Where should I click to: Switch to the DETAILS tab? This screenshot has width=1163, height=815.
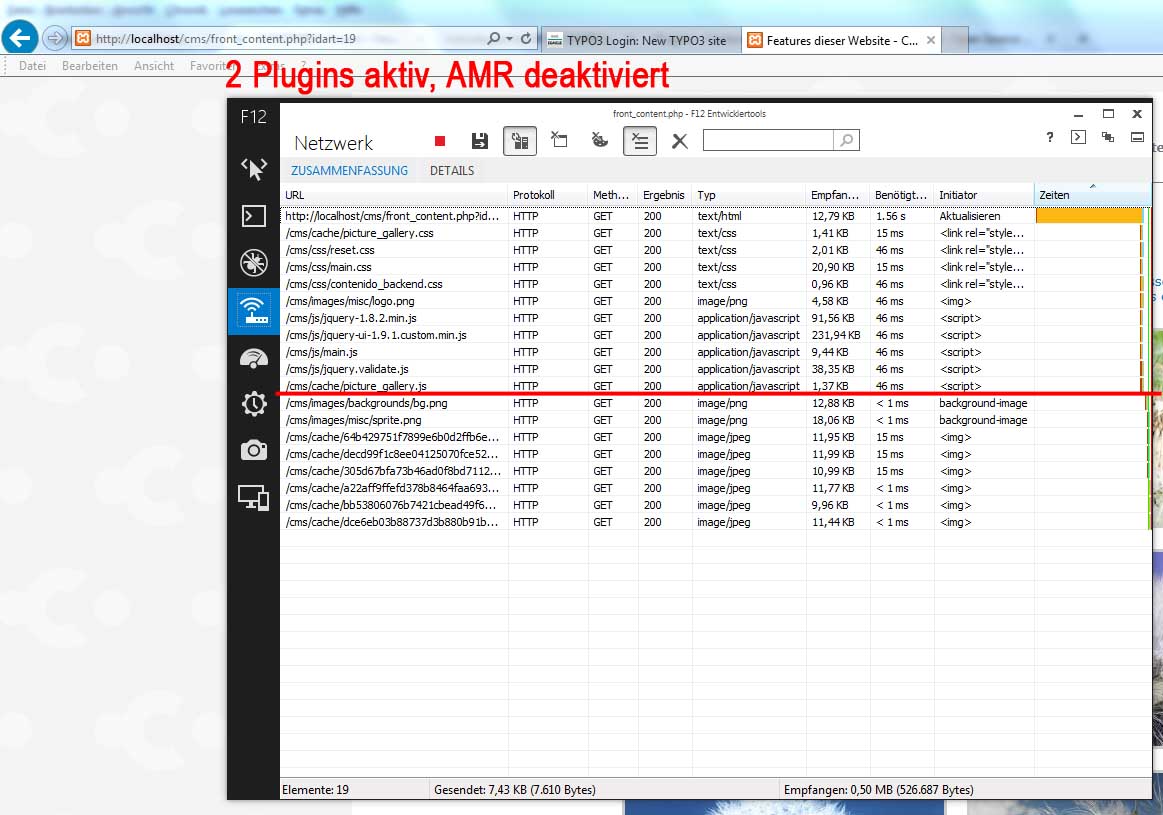(452, 171)
